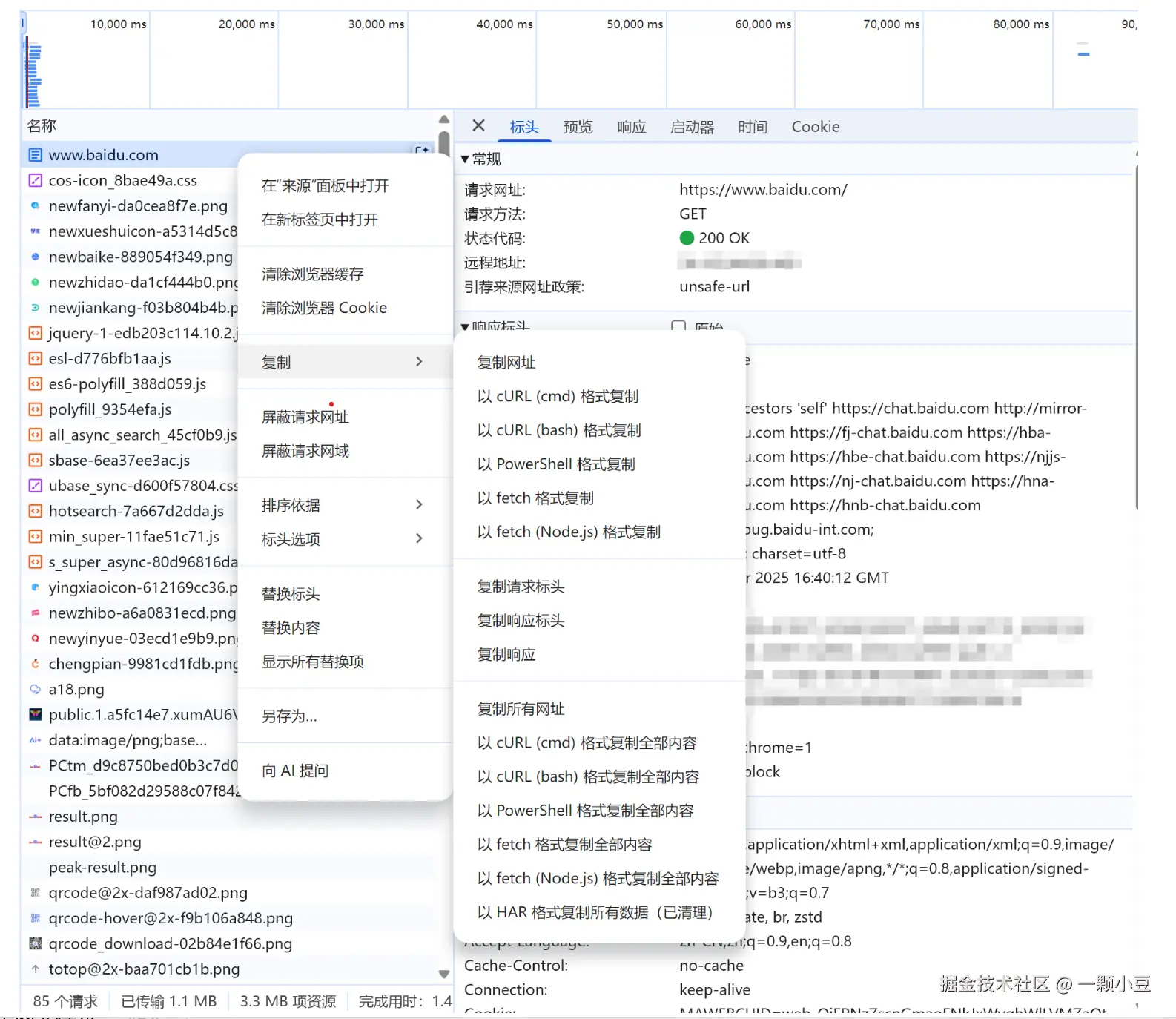Image resolution: width=1176 pixels, height=1019 pixels.
Task: Collapse the 响应标头 section
Action: pos(465,327)
